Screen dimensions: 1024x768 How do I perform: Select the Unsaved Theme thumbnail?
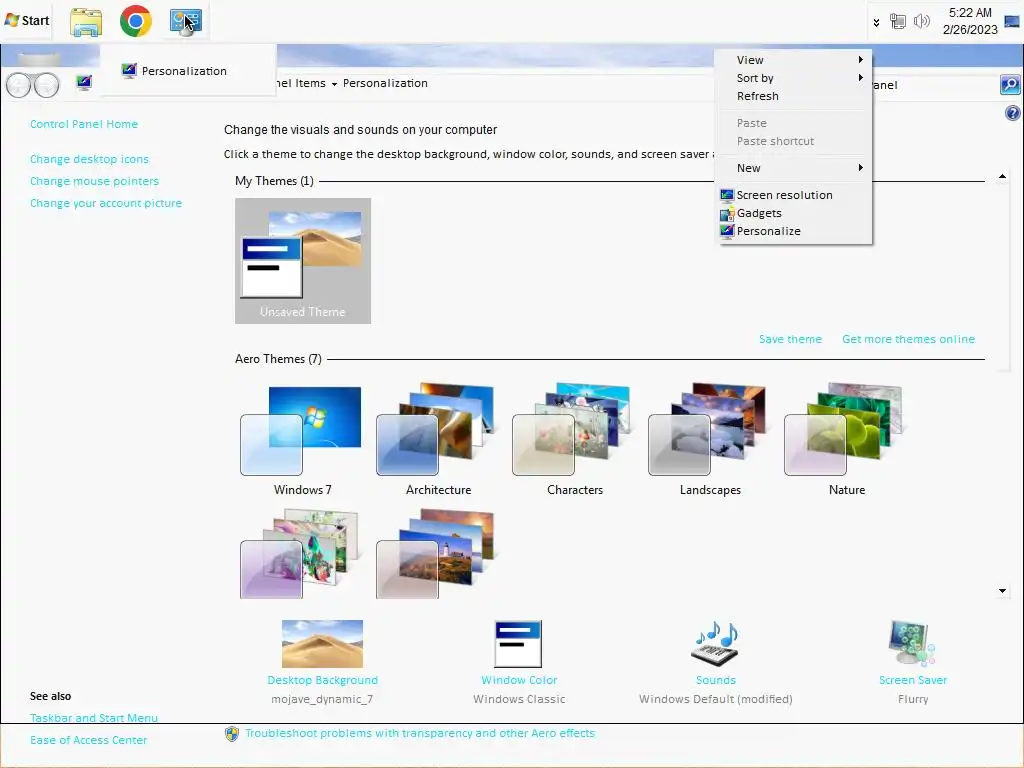point(303,261)
